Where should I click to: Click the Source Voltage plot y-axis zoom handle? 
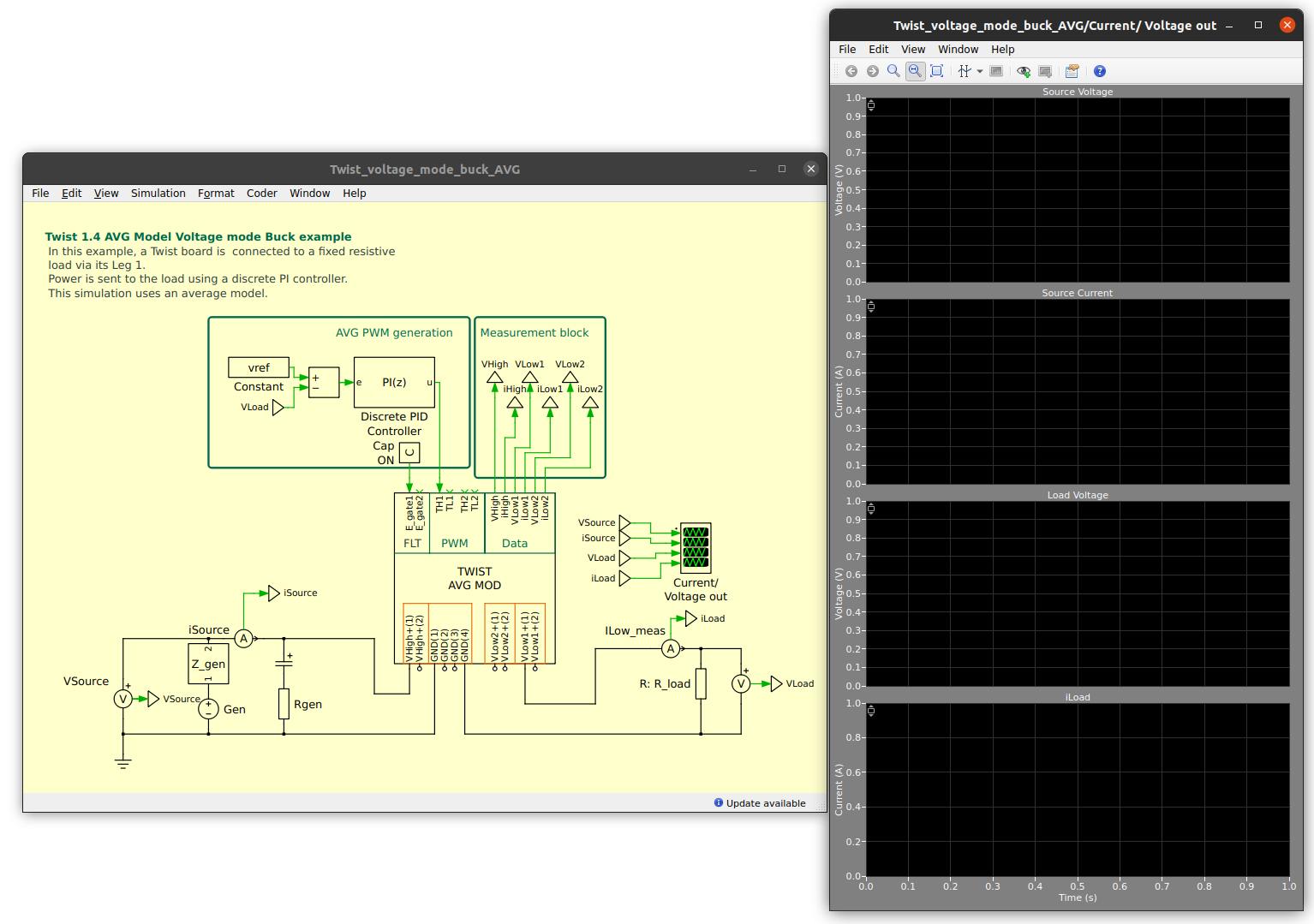click(x=871, y=105)
